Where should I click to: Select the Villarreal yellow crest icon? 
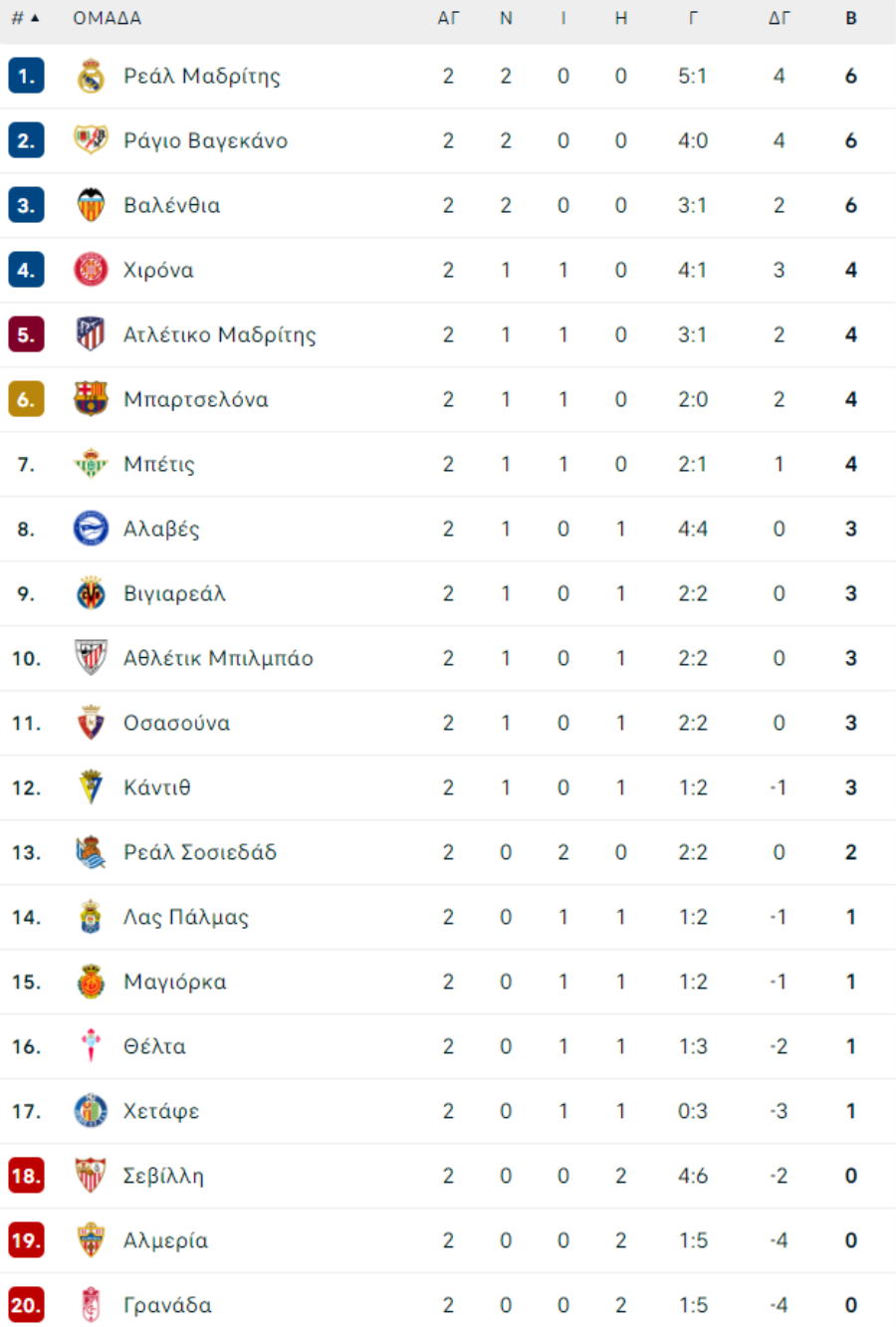[91, 593]
